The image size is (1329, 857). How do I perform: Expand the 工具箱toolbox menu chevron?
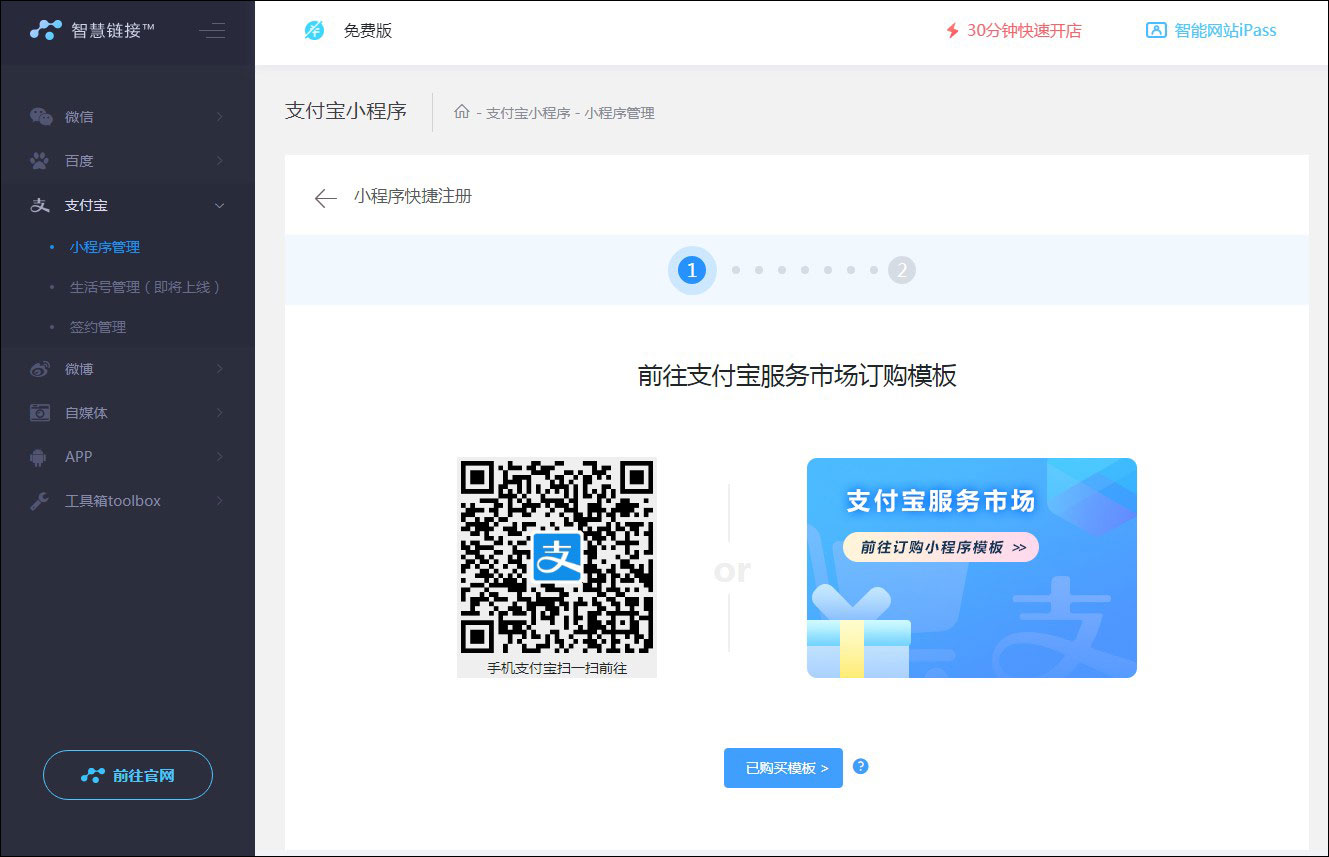[219, 501]
